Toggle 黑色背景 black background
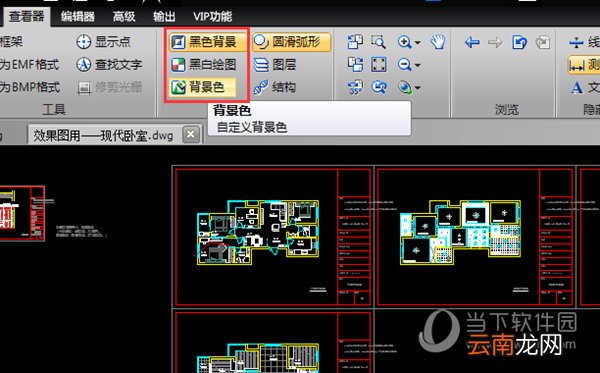Image resolution: width=600 pixels, height=373 pixels. click(x=207, y=42)
